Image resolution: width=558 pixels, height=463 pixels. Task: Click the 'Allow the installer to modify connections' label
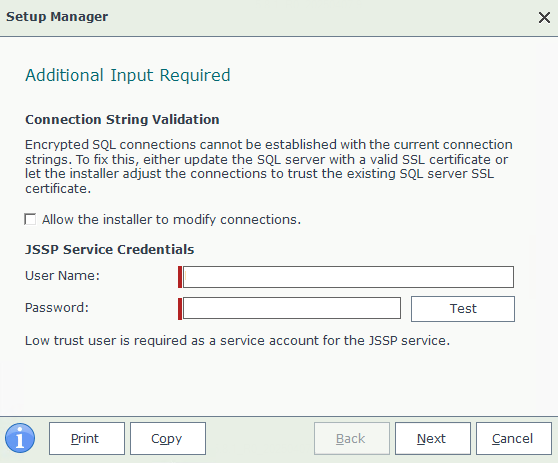point(171,220)
